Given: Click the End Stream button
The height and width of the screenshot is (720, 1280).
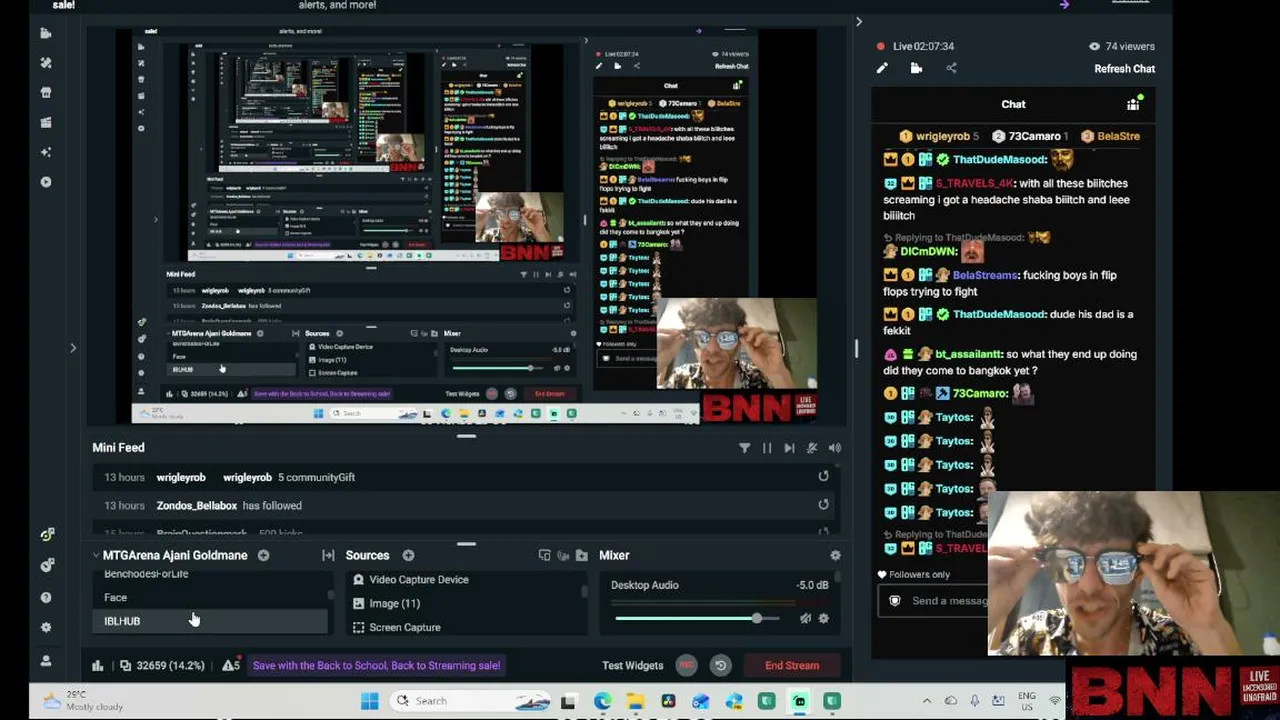Looking at the screenshot, I should 792,665.
